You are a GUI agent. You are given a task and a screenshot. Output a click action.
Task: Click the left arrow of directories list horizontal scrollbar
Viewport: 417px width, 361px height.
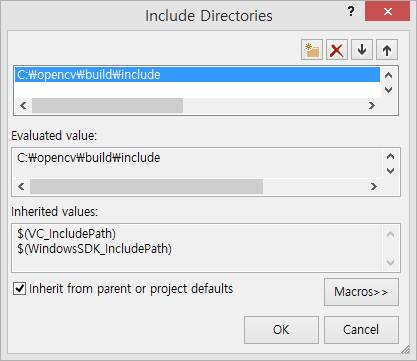(23, 106)
